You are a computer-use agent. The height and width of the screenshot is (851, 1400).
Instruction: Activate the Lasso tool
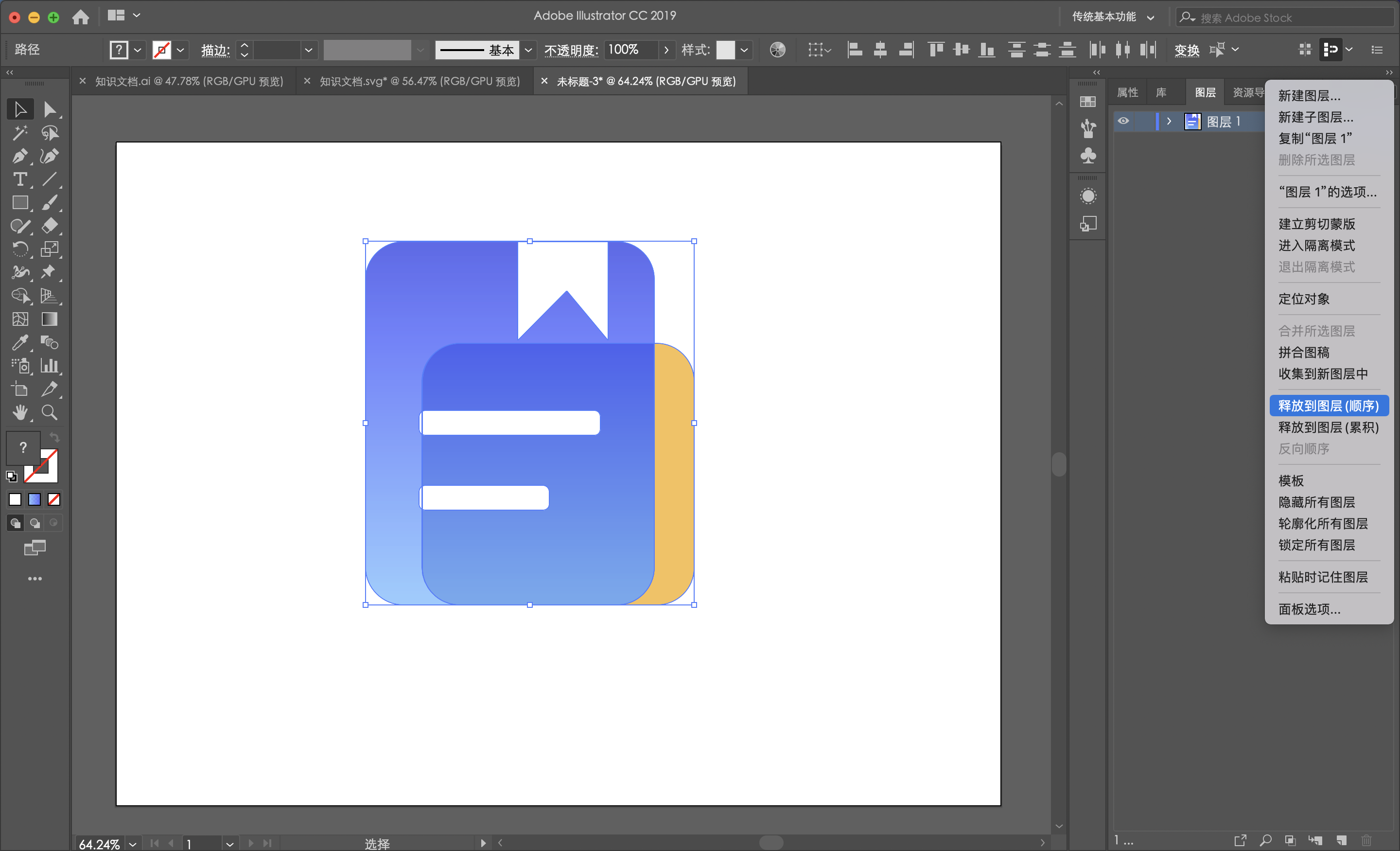50,133
